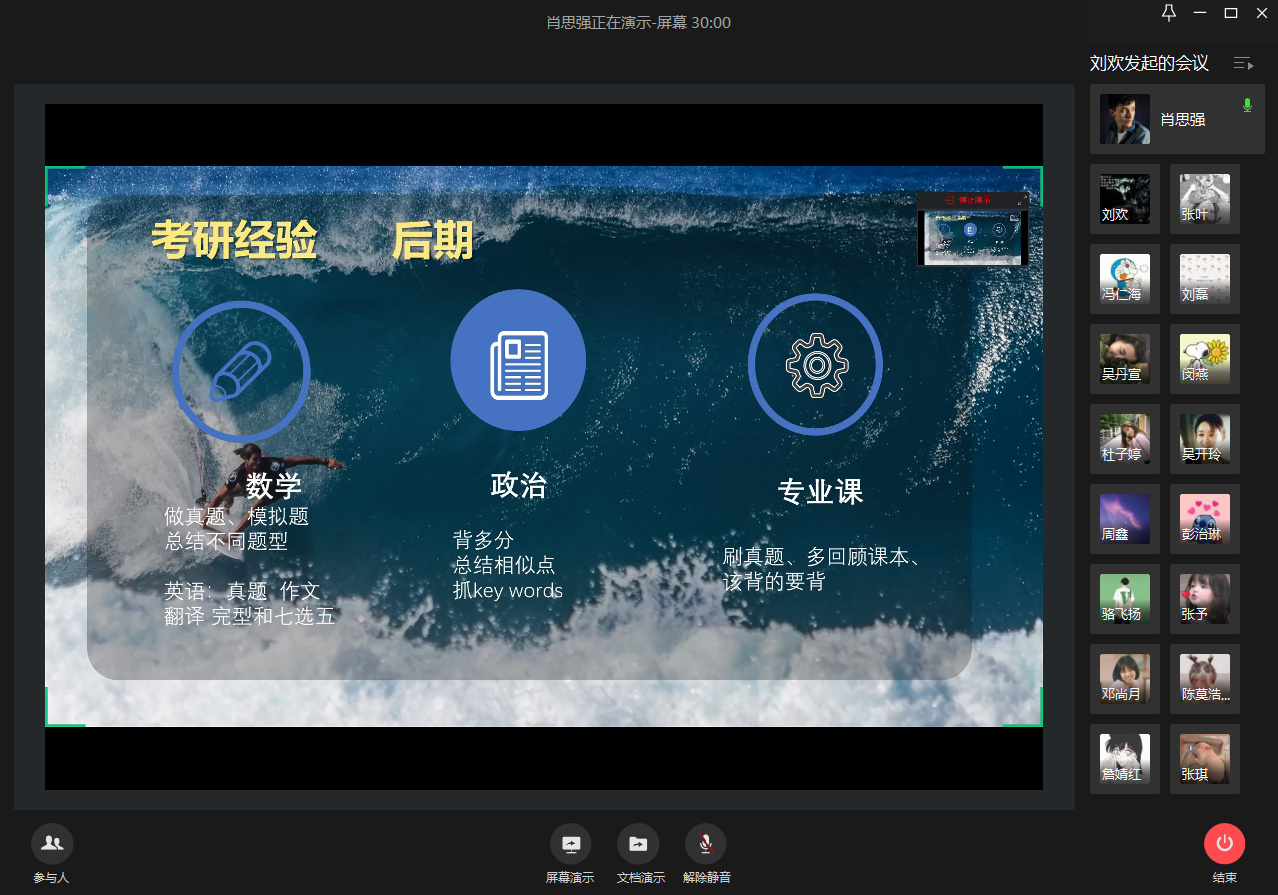1278x895 pixels.
Task: Click the pencil circle icon above 数学
Action: pos(241,371)
